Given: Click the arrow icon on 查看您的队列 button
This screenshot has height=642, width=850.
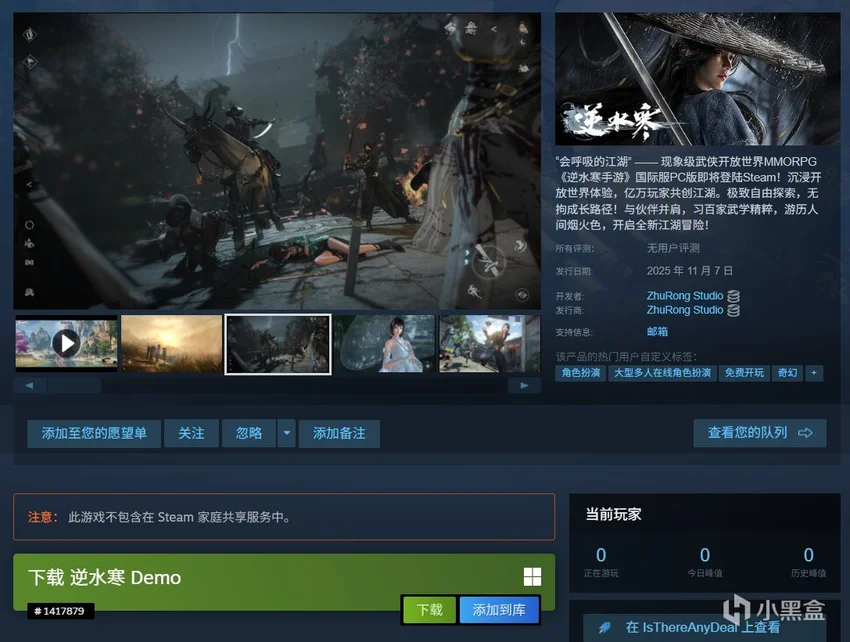Looking at the screenshot, I should [806, 433].
